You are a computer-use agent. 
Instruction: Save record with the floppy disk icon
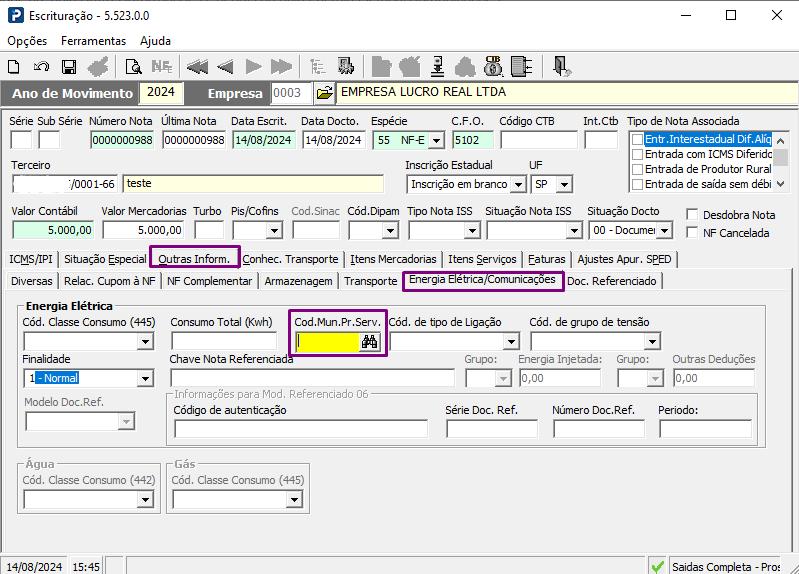[x=69, y=67]
